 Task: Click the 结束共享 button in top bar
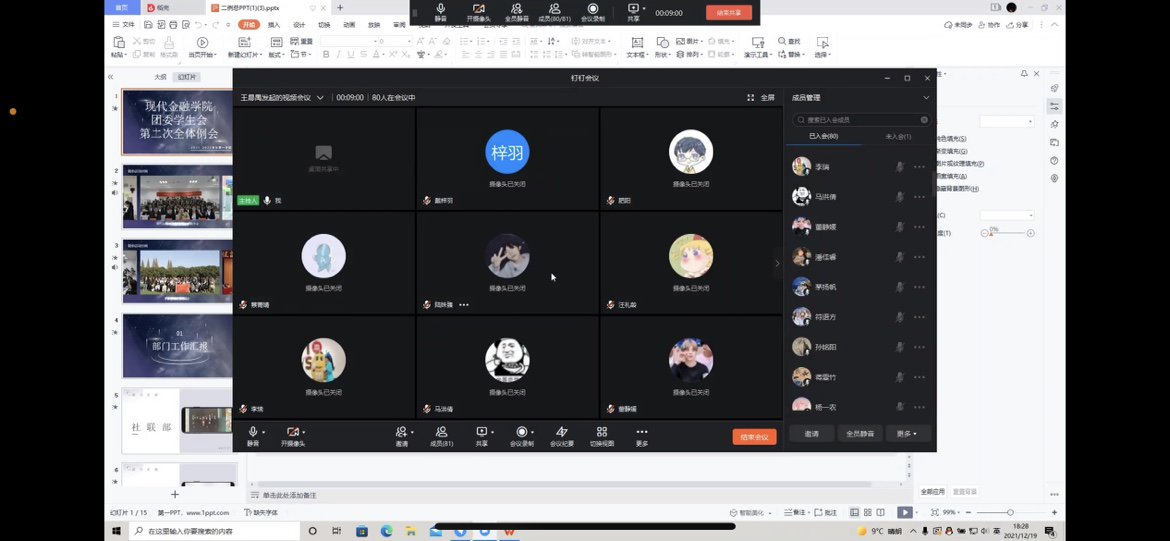(729, 13)
